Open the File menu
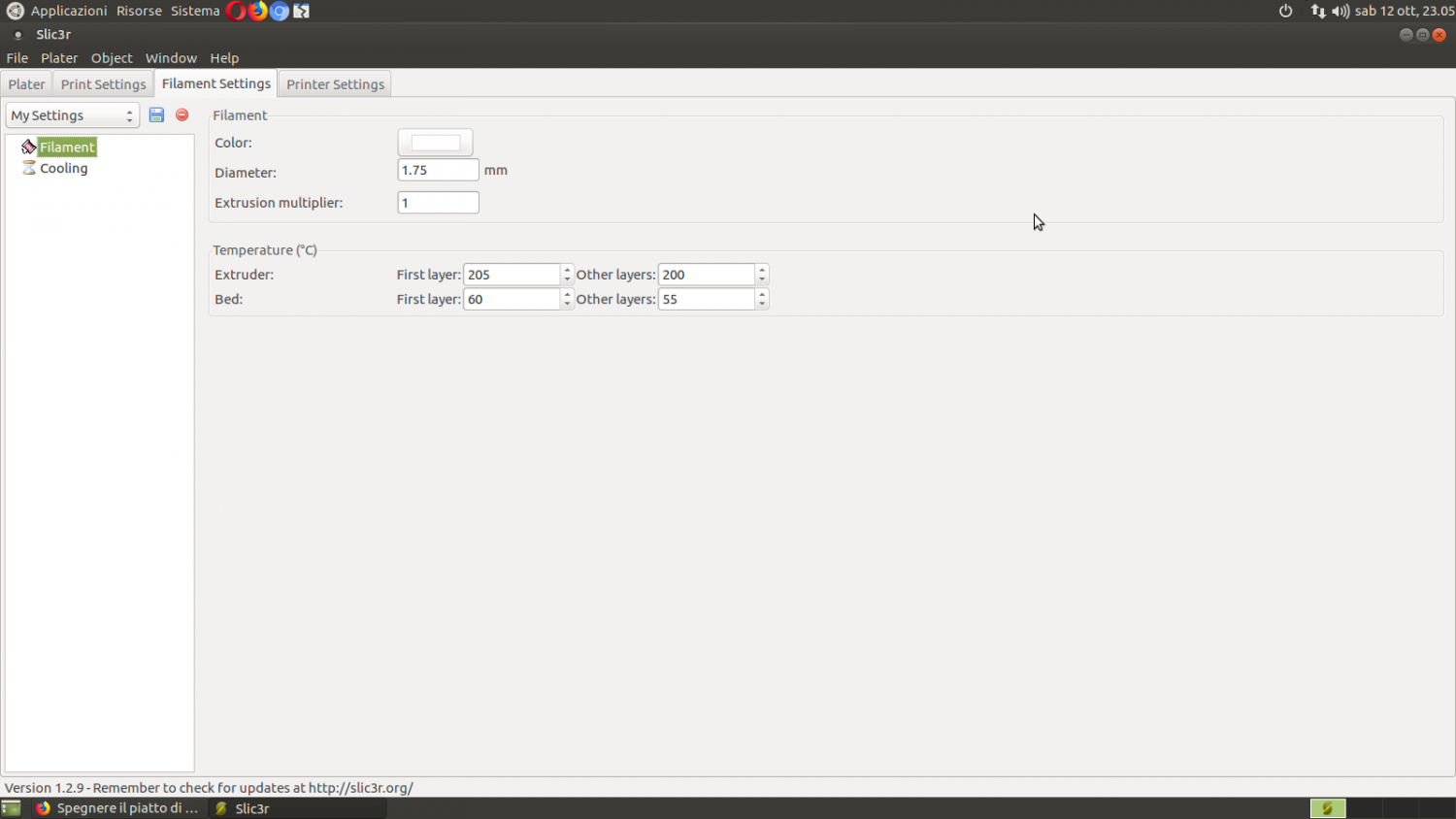 17,58
